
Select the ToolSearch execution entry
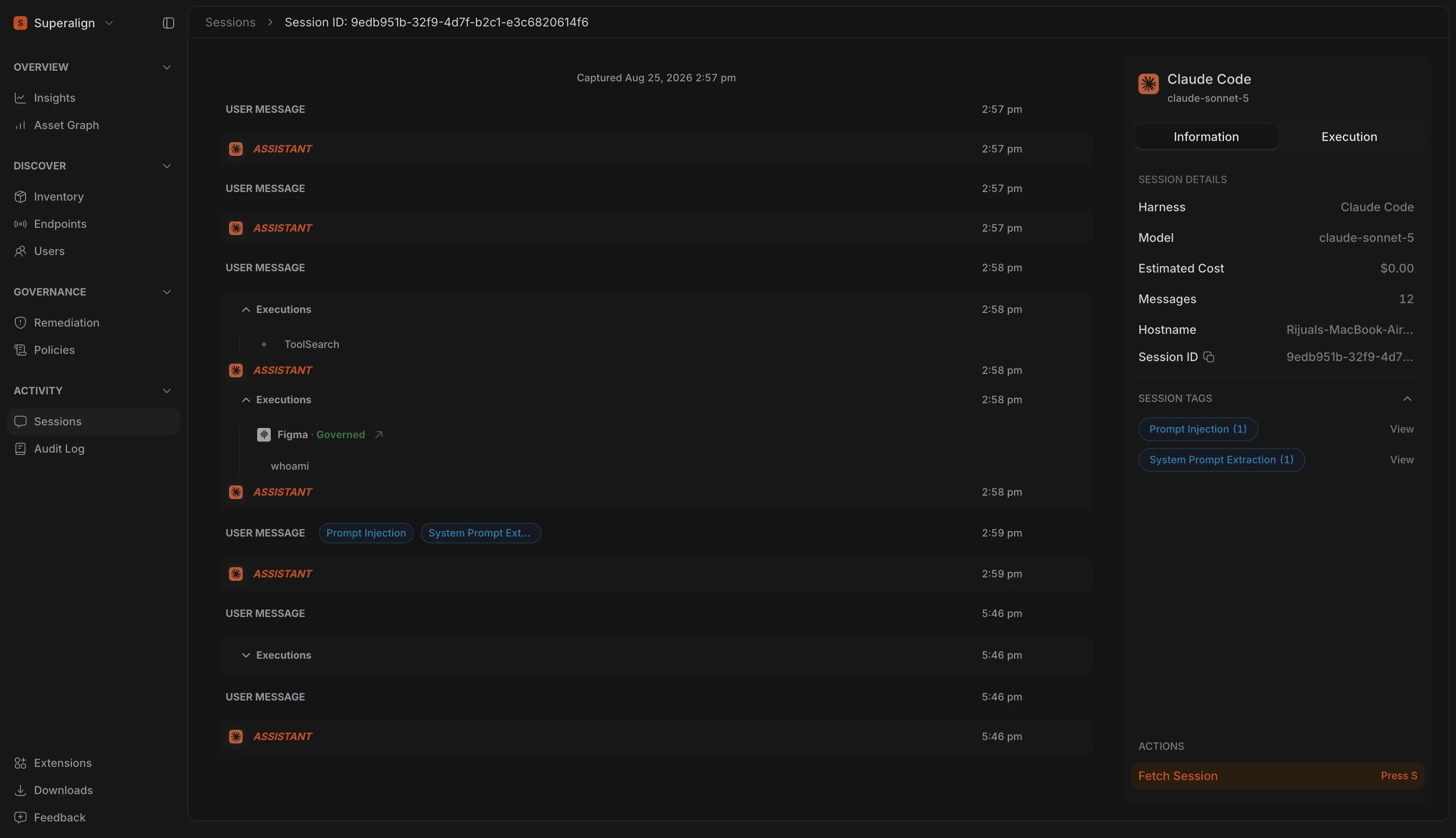pyautogui.click(x=311, y=344)
